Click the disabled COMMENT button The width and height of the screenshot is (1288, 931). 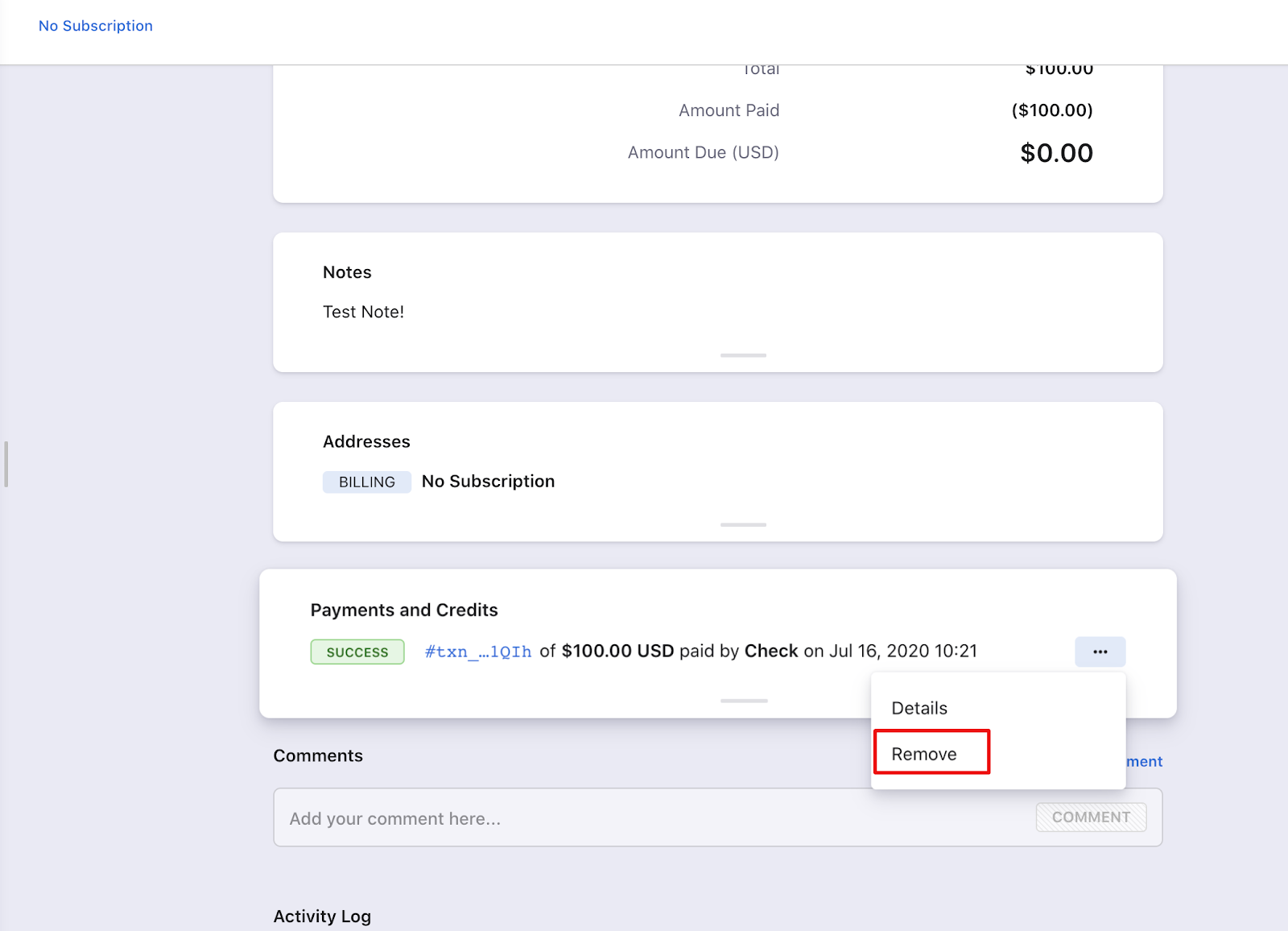[1091, 817]
